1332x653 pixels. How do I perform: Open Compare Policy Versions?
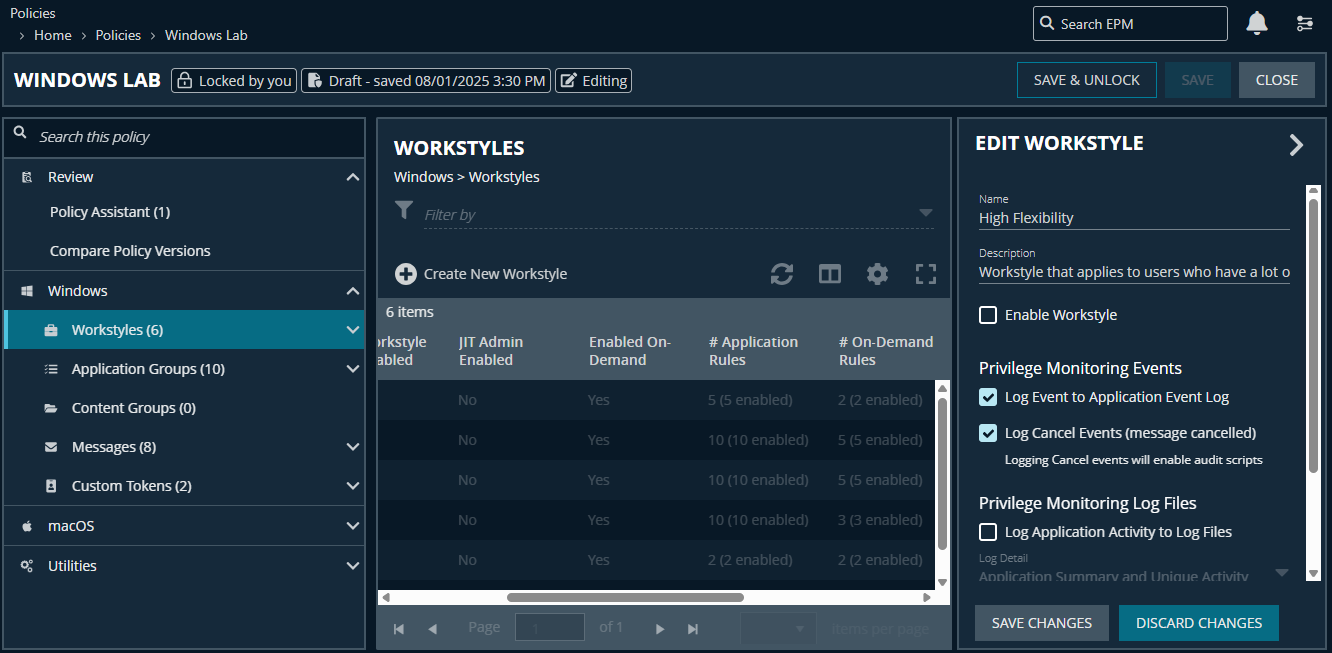[130, 251]
